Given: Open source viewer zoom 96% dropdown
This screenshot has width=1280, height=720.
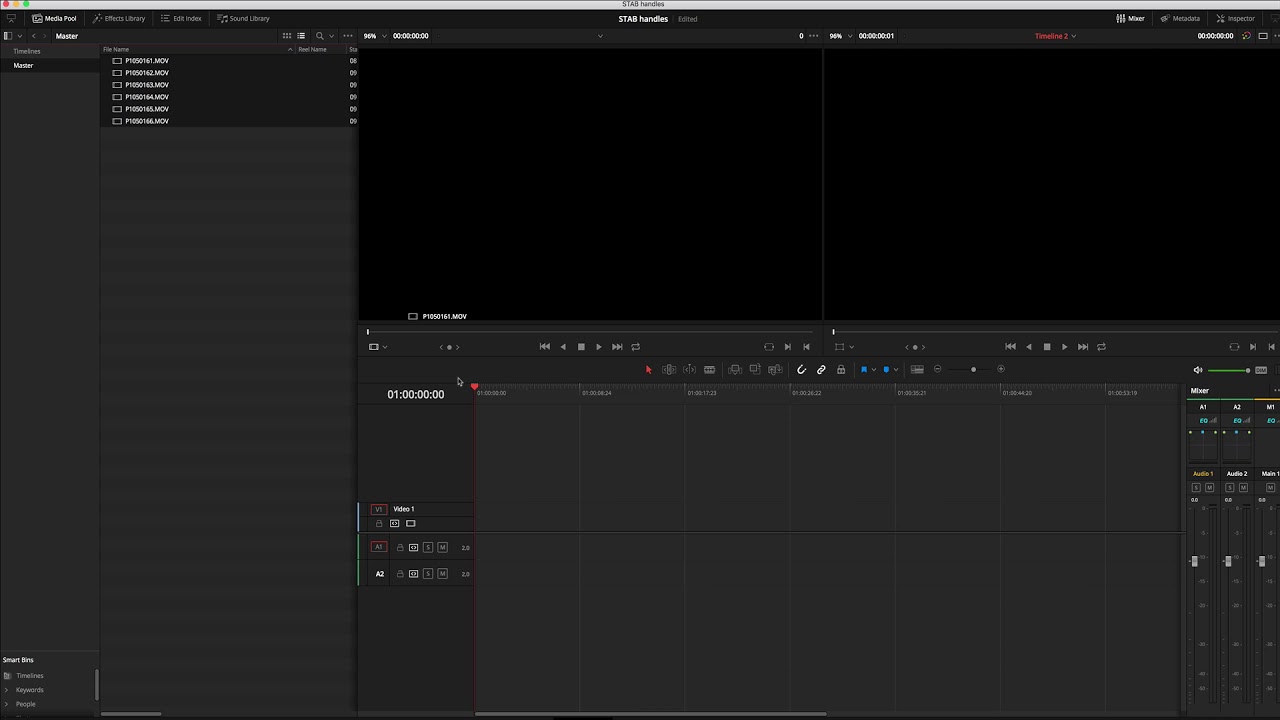Looking at the screenshot, I should [375, 36].
